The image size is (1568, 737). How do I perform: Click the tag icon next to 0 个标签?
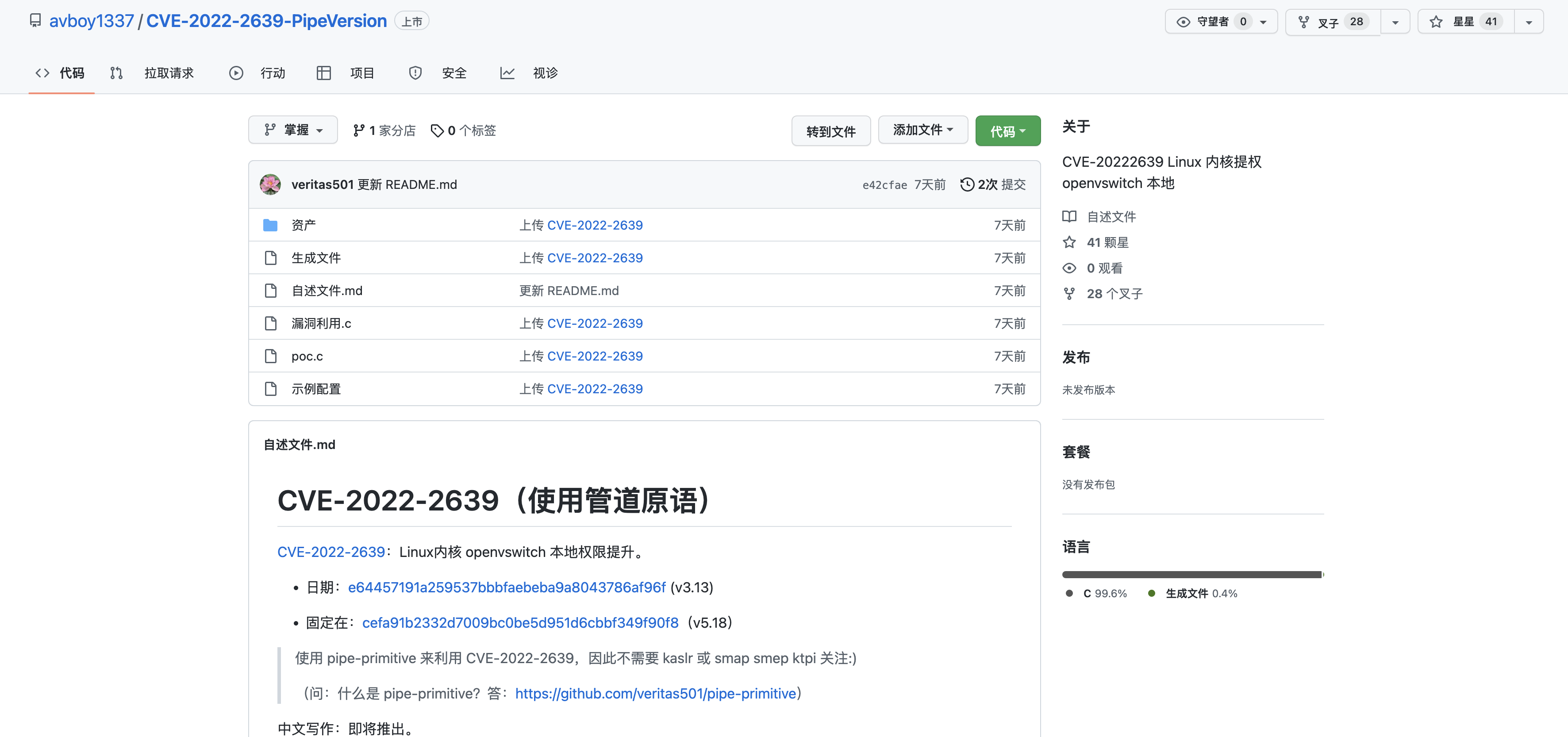(436, 131)
